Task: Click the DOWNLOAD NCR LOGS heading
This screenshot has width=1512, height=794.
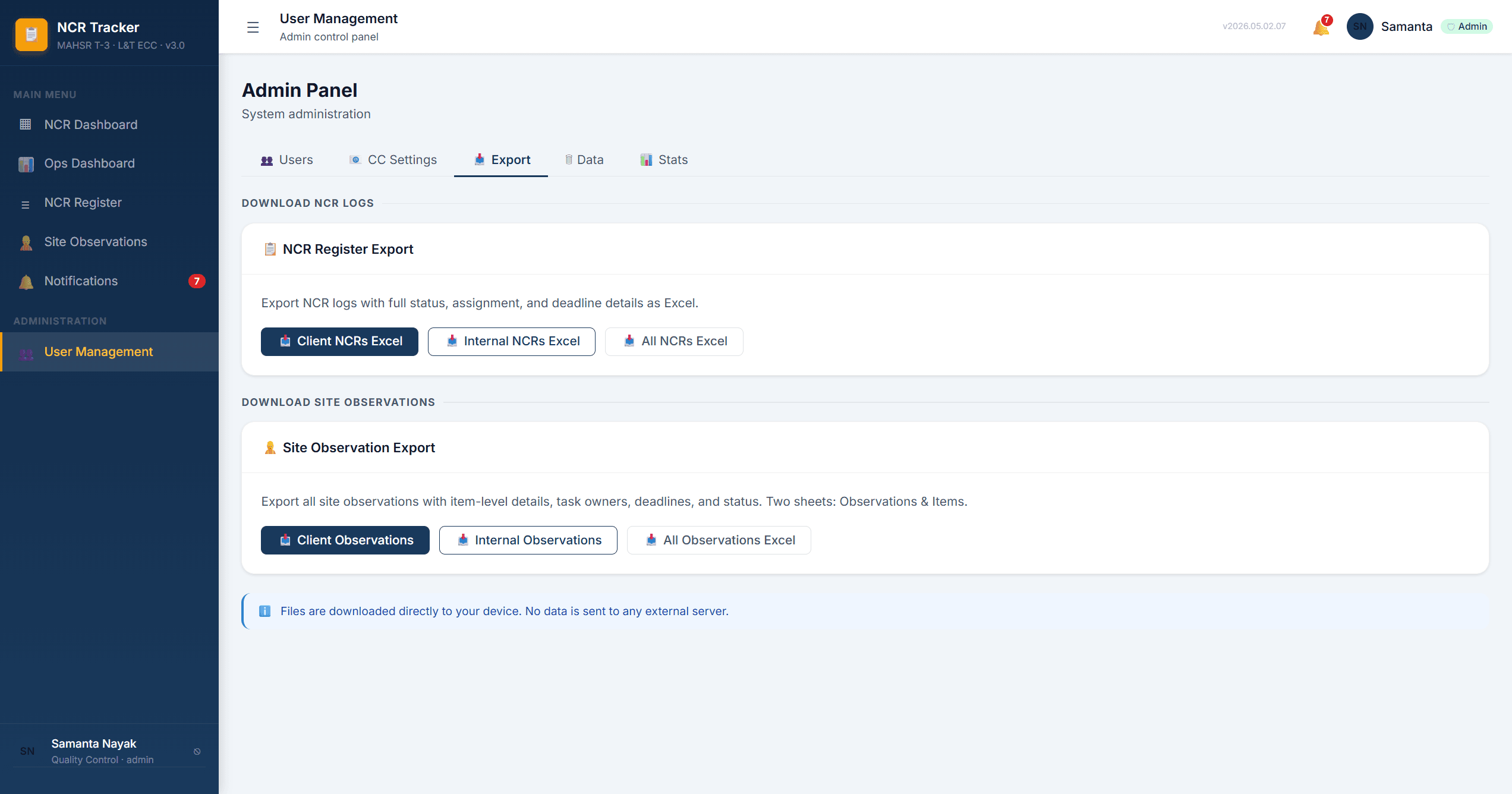Action: point(308,203)
